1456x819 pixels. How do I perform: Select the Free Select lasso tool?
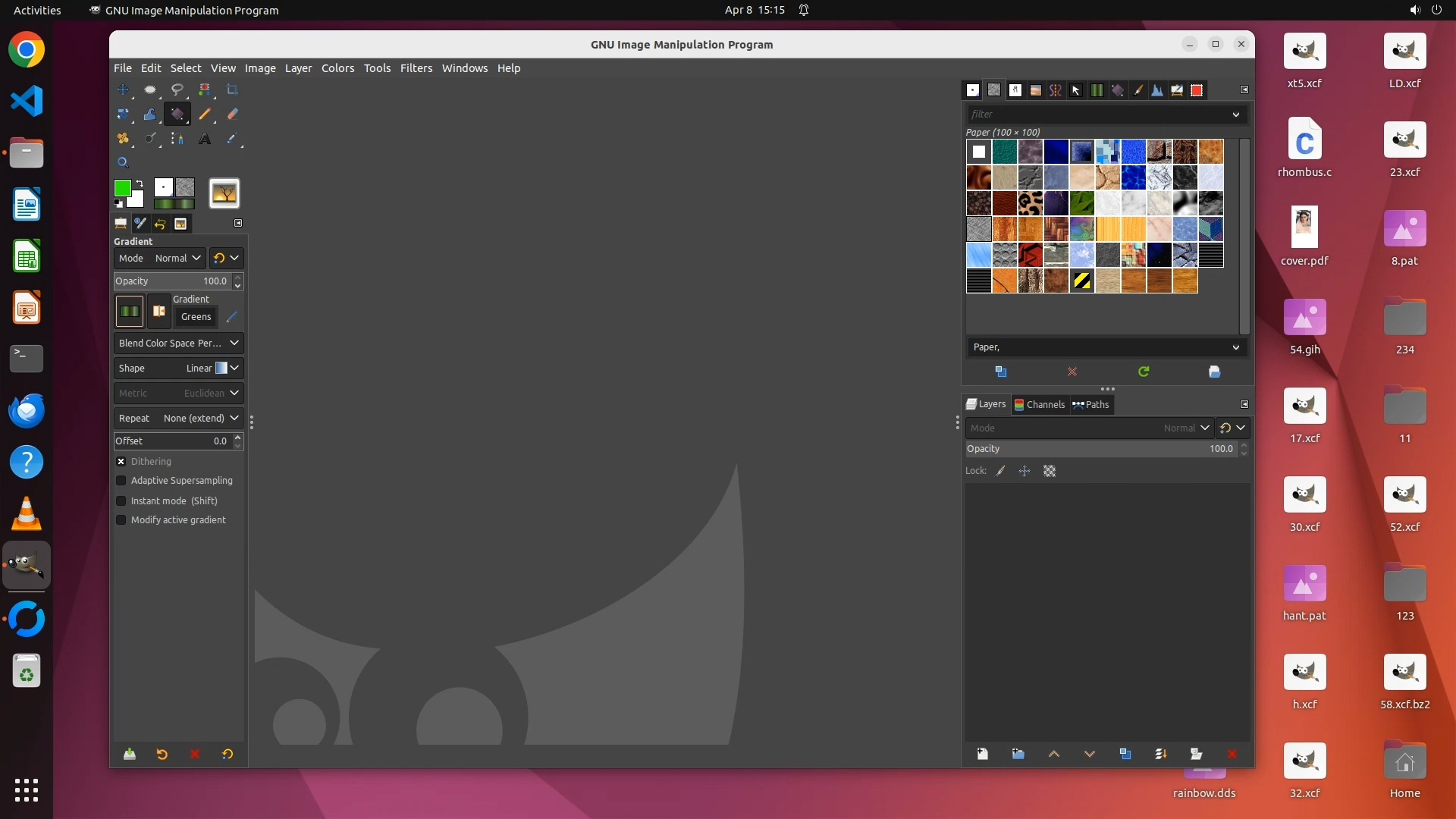(177, 89)
